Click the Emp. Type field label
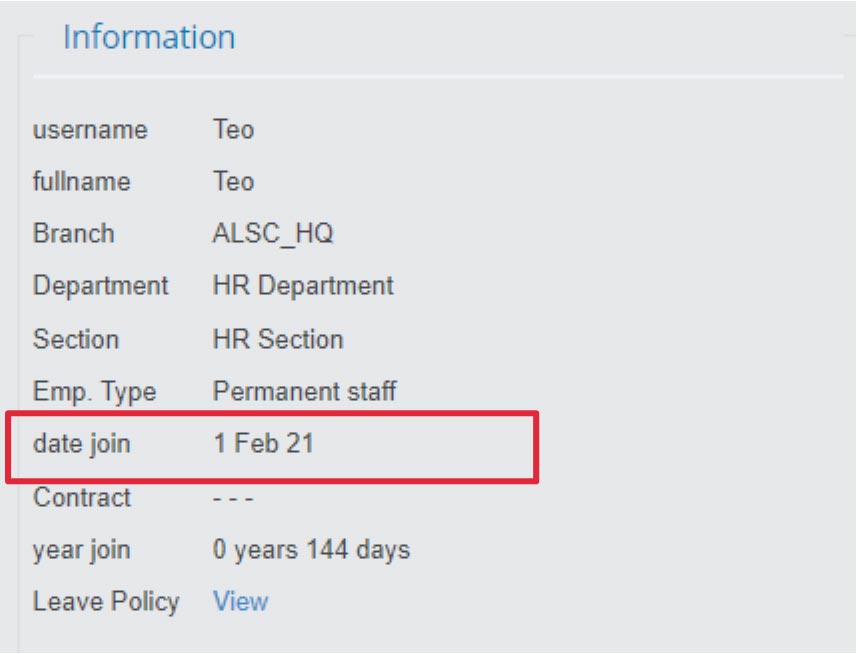Image resolution: width=858 pixels, height=654 pixels. click(95, 392)
